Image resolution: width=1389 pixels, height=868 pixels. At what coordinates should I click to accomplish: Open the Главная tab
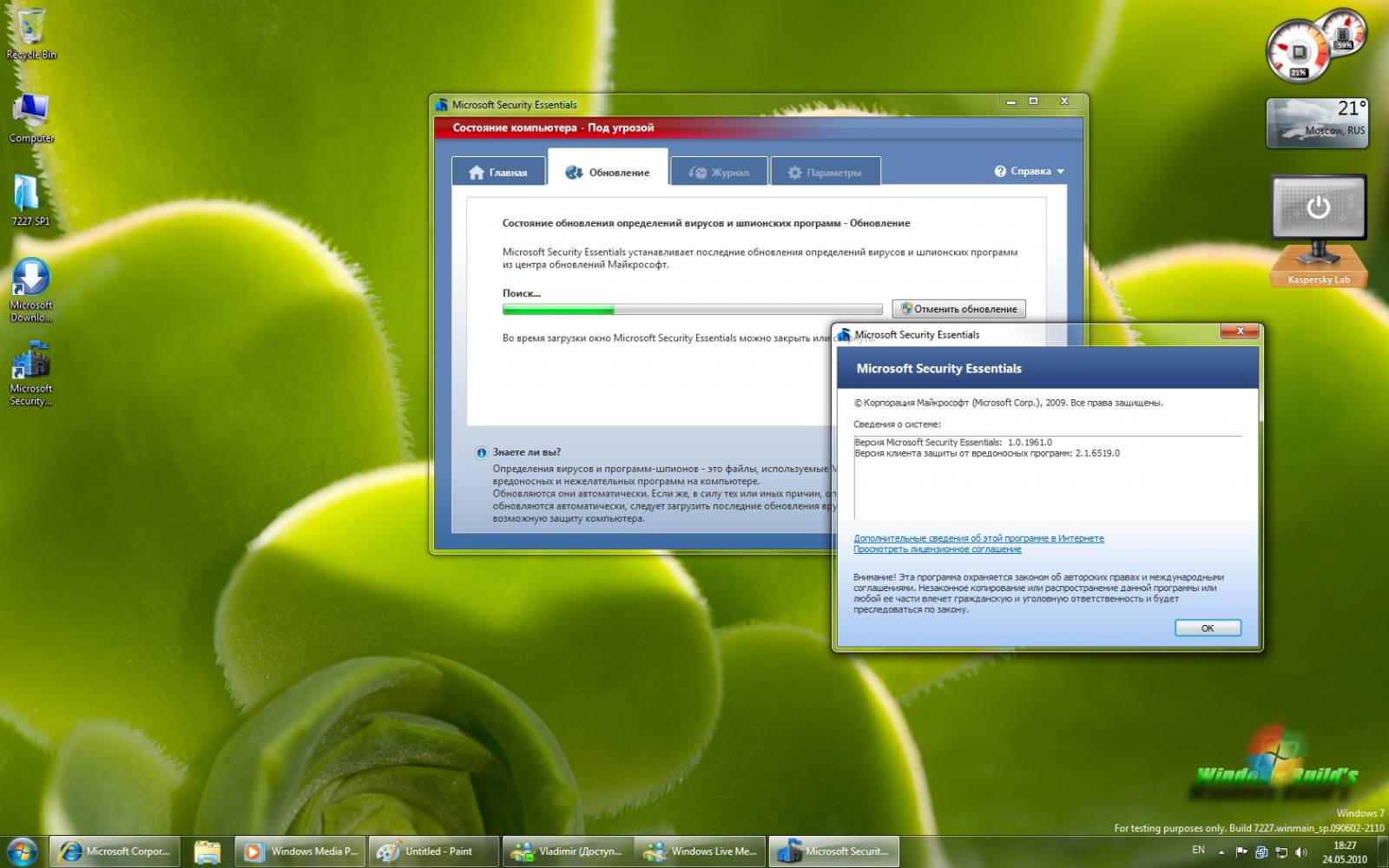pyautogui.click(x=498, y=172)
